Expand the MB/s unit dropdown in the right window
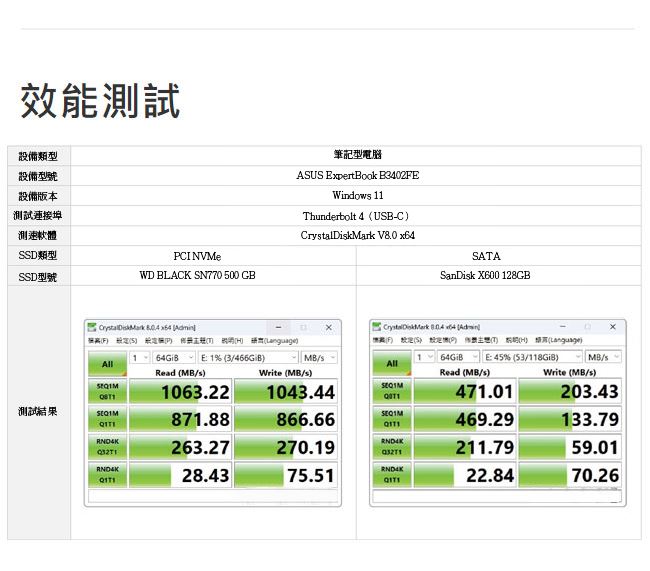This screenshot has width=650, height=571. (603, 357)
